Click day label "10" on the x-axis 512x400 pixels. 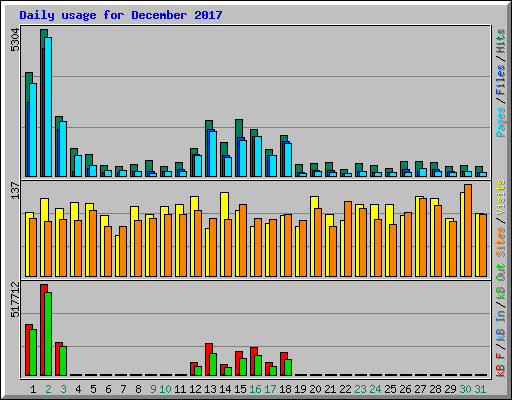coord(165,389)
